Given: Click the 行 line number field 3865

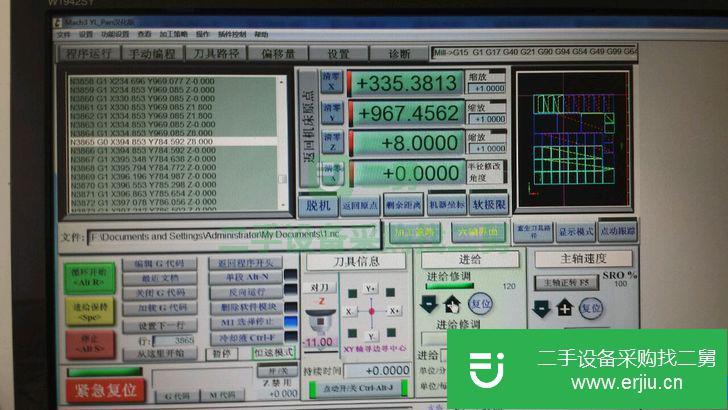Looking at the screenshot, I should coord(174,340).
